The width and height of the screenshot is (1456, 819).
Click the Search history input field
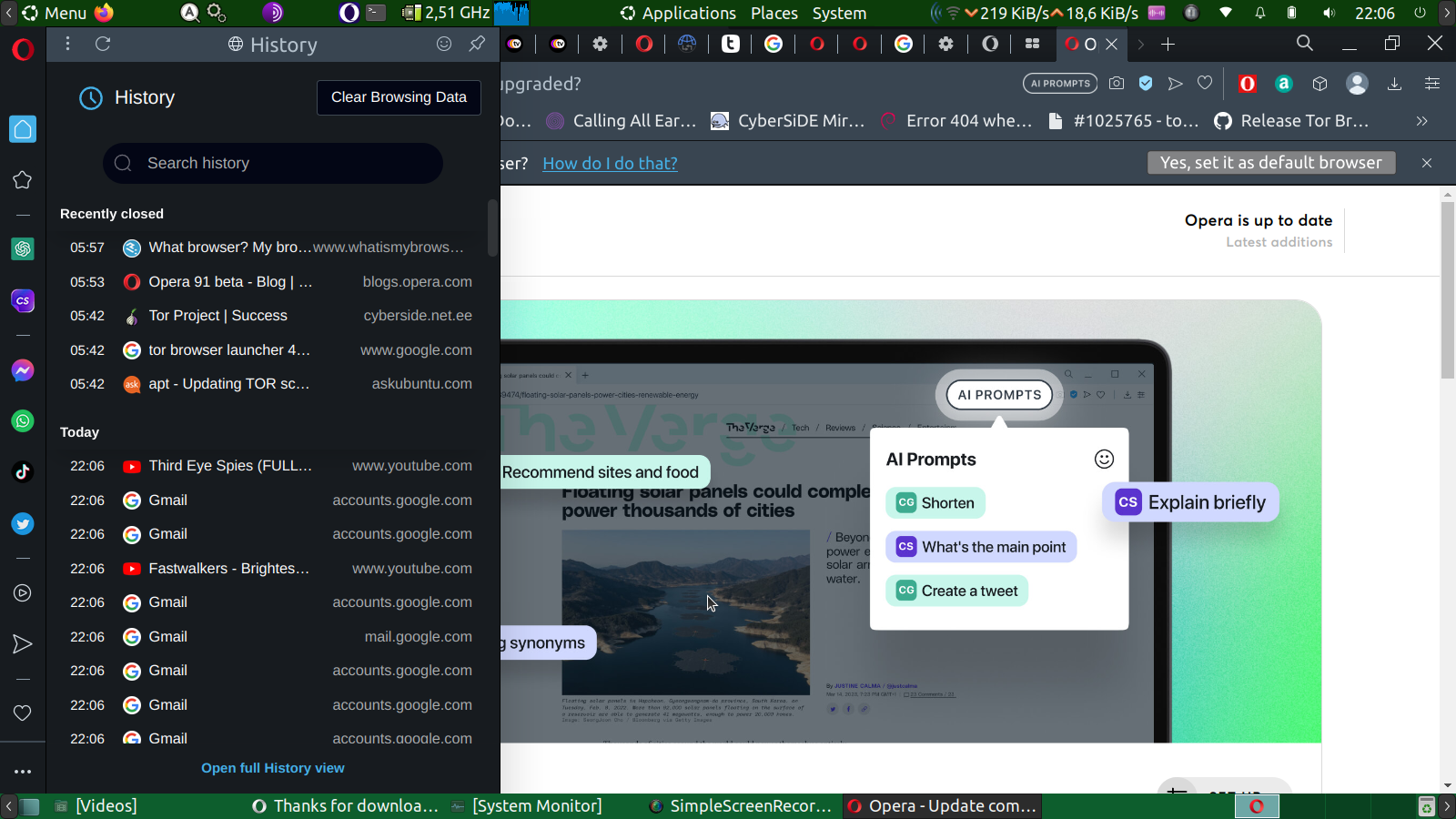point(273,164)
